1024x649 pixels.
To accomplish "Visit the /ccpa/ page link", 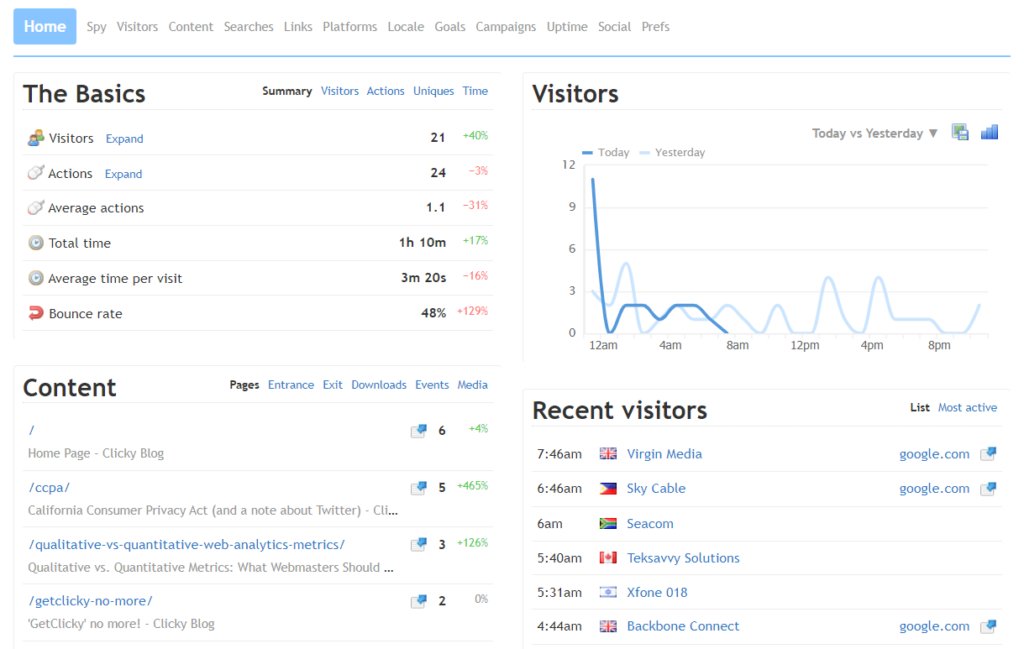I will (x=48, y=487).
